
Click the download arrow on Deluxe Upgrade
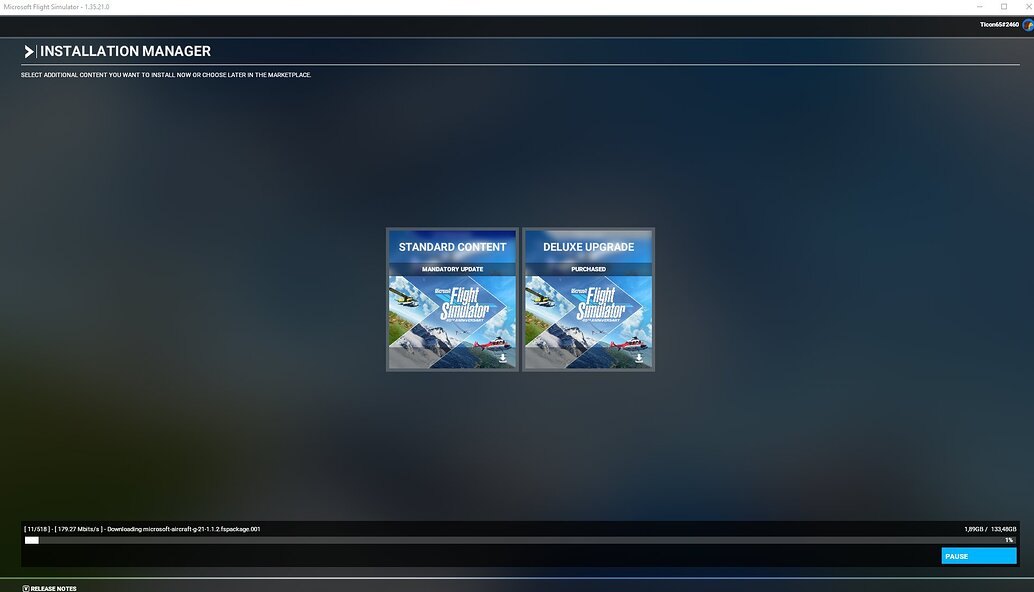[640, 358]
